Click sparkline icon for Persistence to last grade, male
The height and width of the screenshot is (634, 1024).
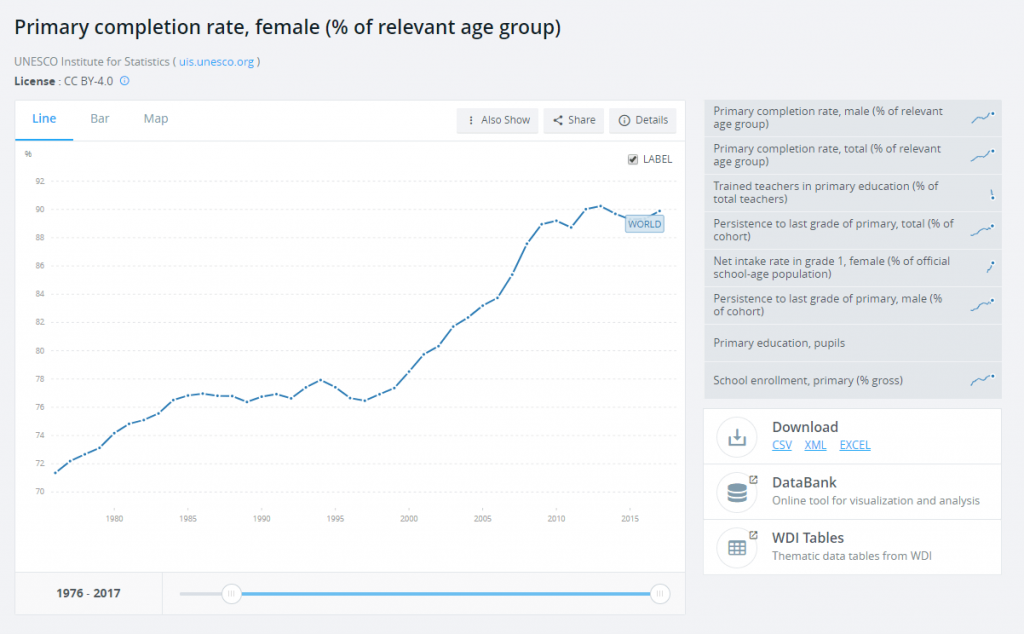click(x=983, y=305)
